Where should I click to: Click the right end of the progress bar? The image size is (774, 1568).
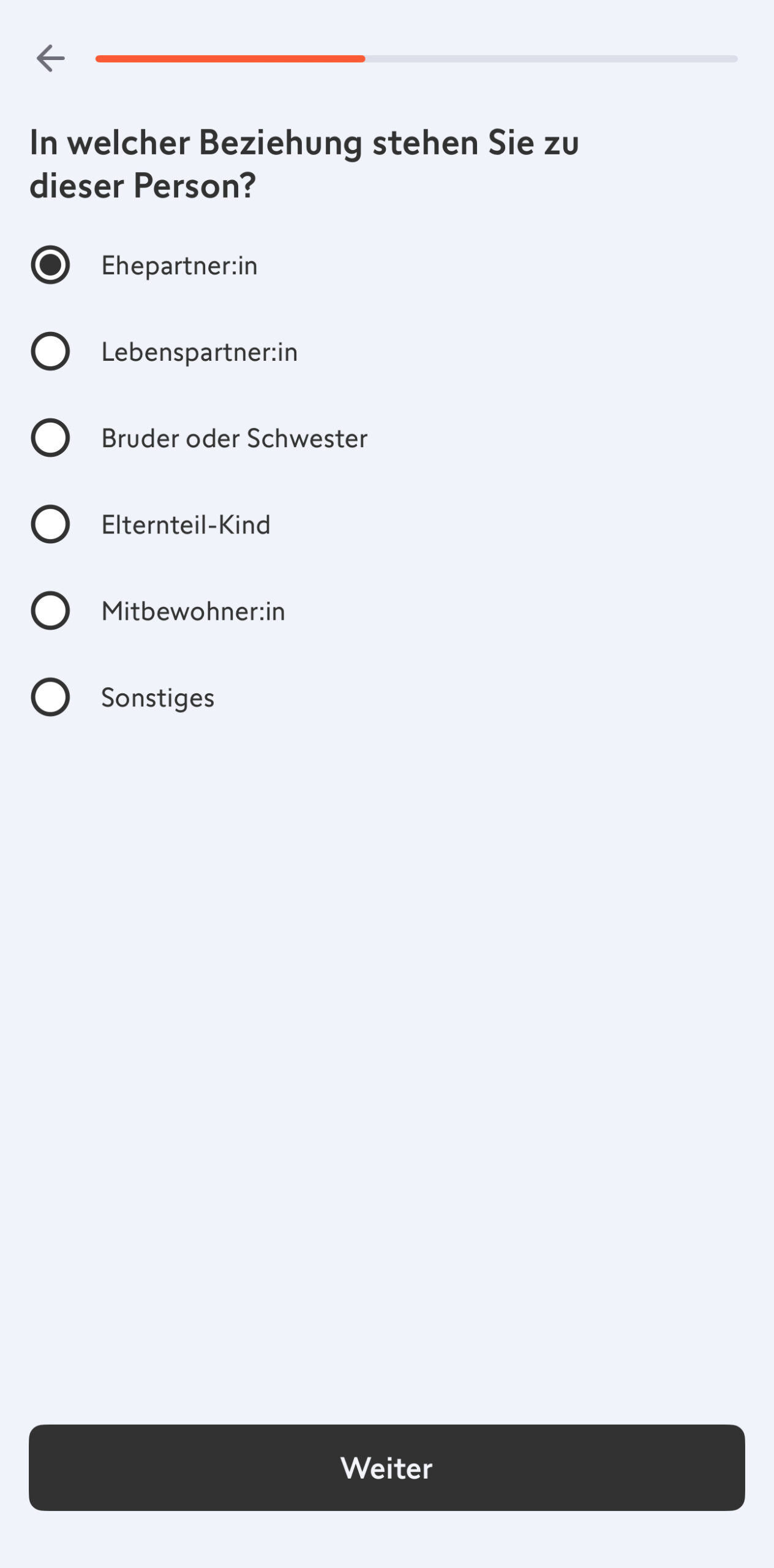click(x=732, y=59)
